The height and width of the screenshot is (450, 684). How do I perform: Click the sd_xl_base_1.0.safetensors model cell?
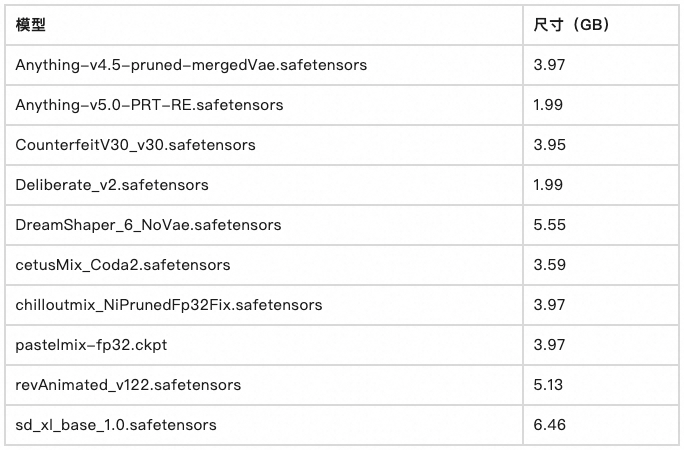pyautogui.click(x=116, y=425)
